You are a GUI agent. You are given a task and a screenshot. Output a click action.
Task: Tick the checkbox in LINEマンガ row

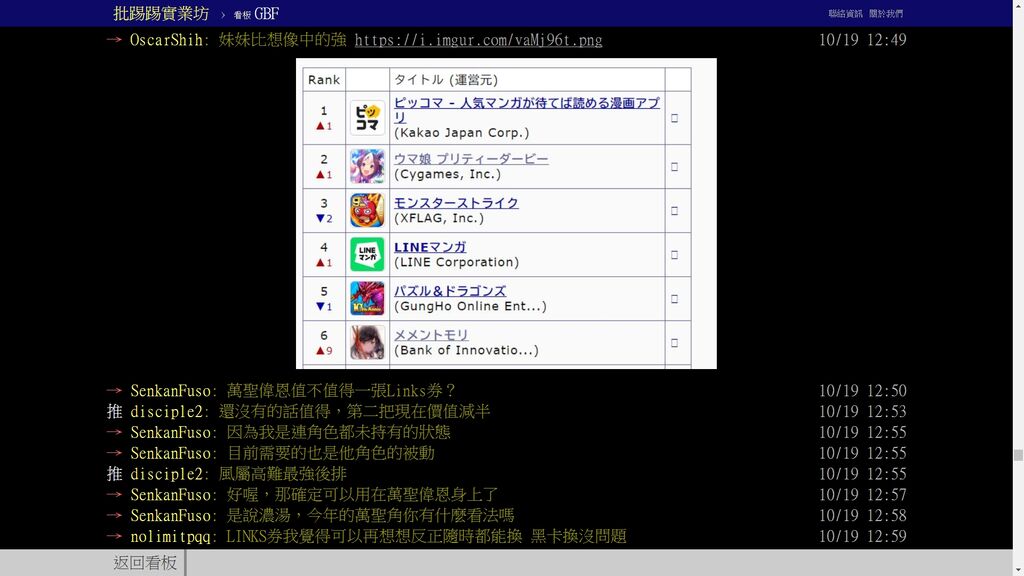point(675,255)
